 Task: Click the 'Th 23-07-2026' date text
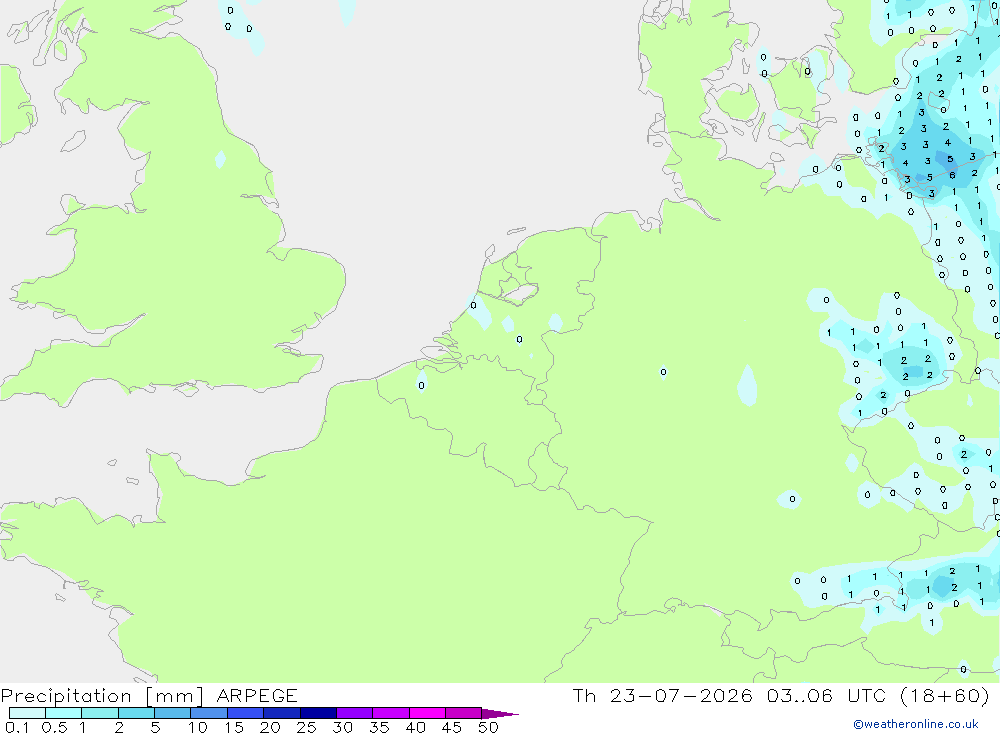663,695
